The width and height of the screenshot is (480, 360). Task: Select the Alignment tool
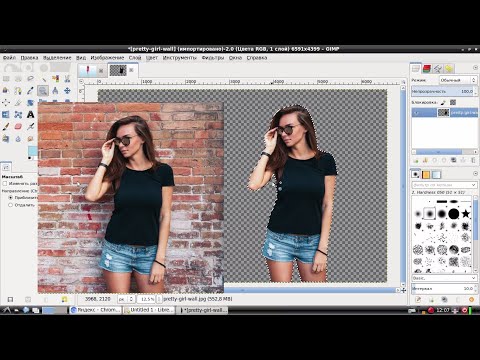pos(6,103)
